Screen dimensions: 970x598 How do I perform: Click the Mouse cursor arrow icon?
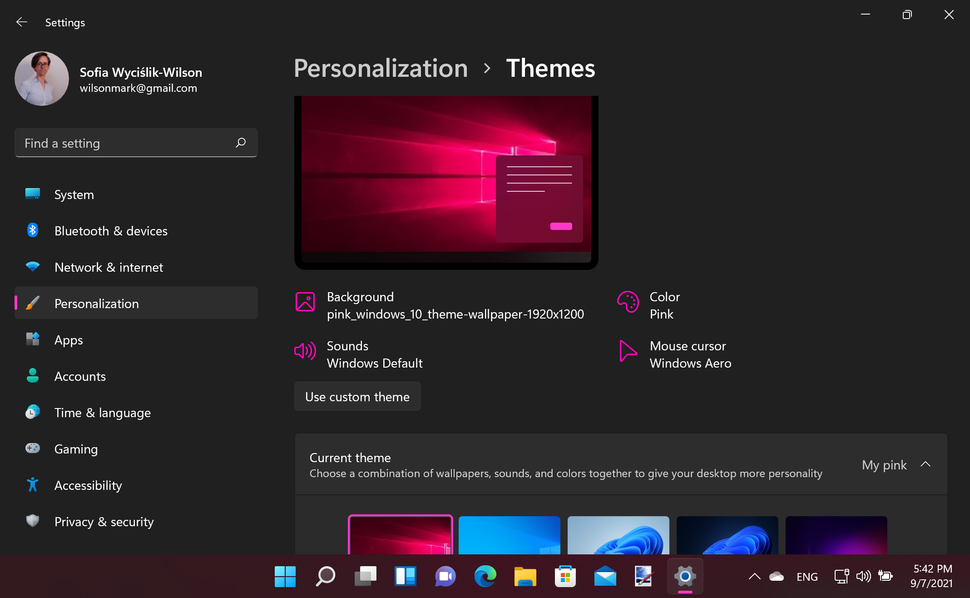click(x=628, y=351)
